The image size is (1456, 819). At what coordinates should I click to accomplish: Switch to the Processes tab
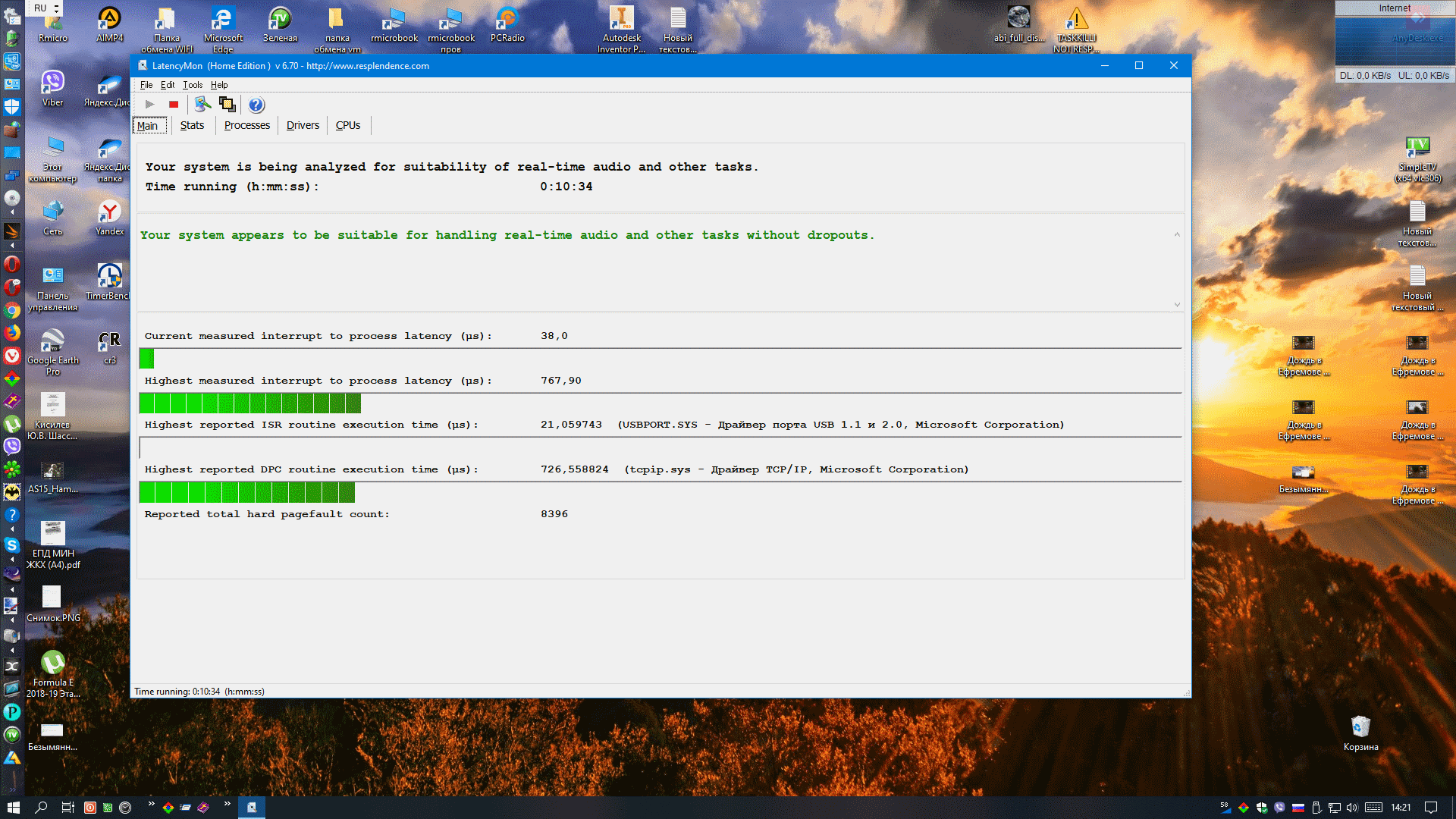246,125
